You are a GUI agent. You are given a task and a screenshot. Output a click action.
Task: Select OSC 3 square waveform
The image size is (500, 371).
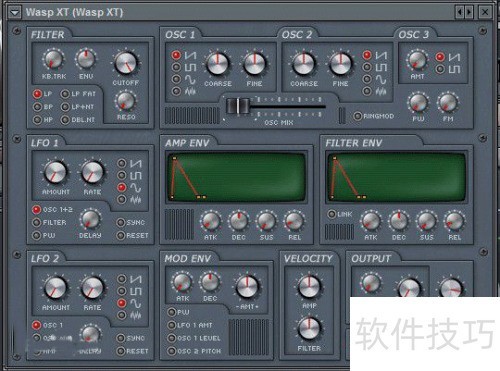440,69
